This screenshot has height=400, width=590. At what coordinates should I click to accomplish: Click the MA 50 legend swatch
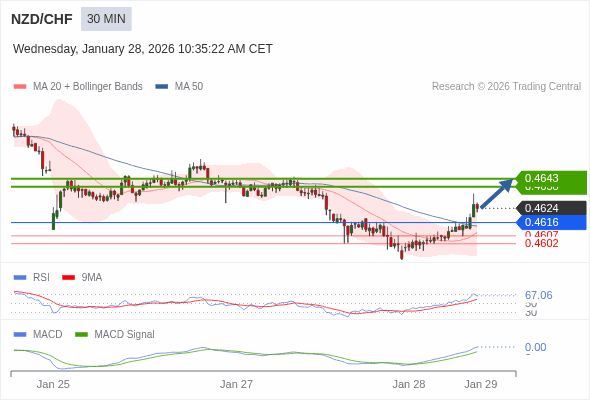[162, 87]
